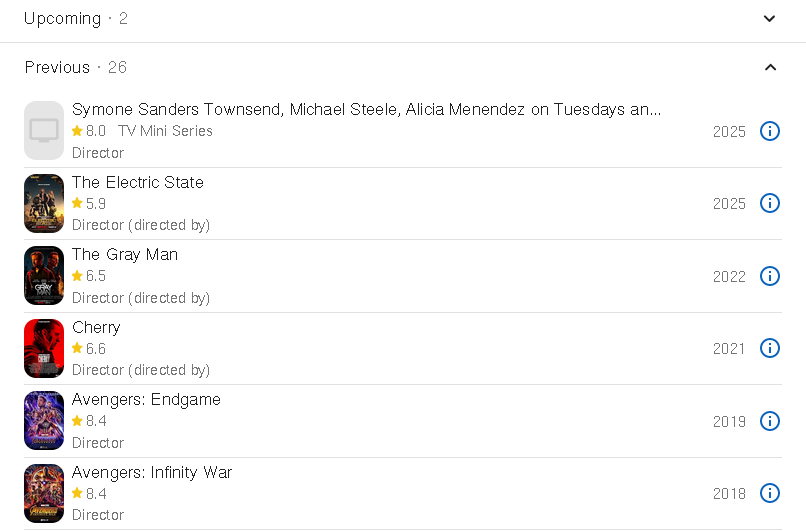The image size is (806, 531).
Task: Go to the Cherry title page
Action: coord(96,327)
